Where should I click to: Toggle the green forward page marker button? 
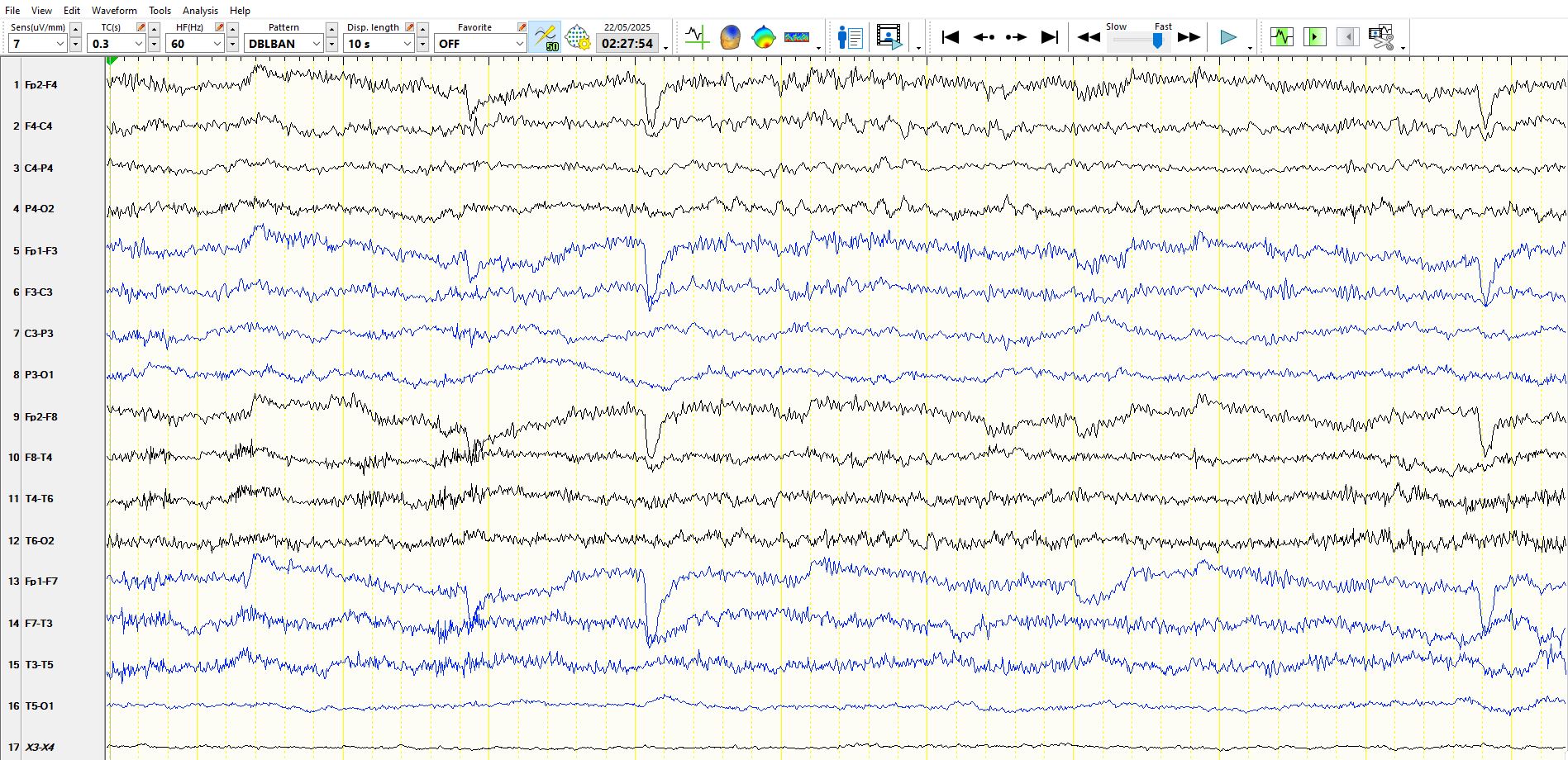pyautogui.click(x=1314, y=37)
